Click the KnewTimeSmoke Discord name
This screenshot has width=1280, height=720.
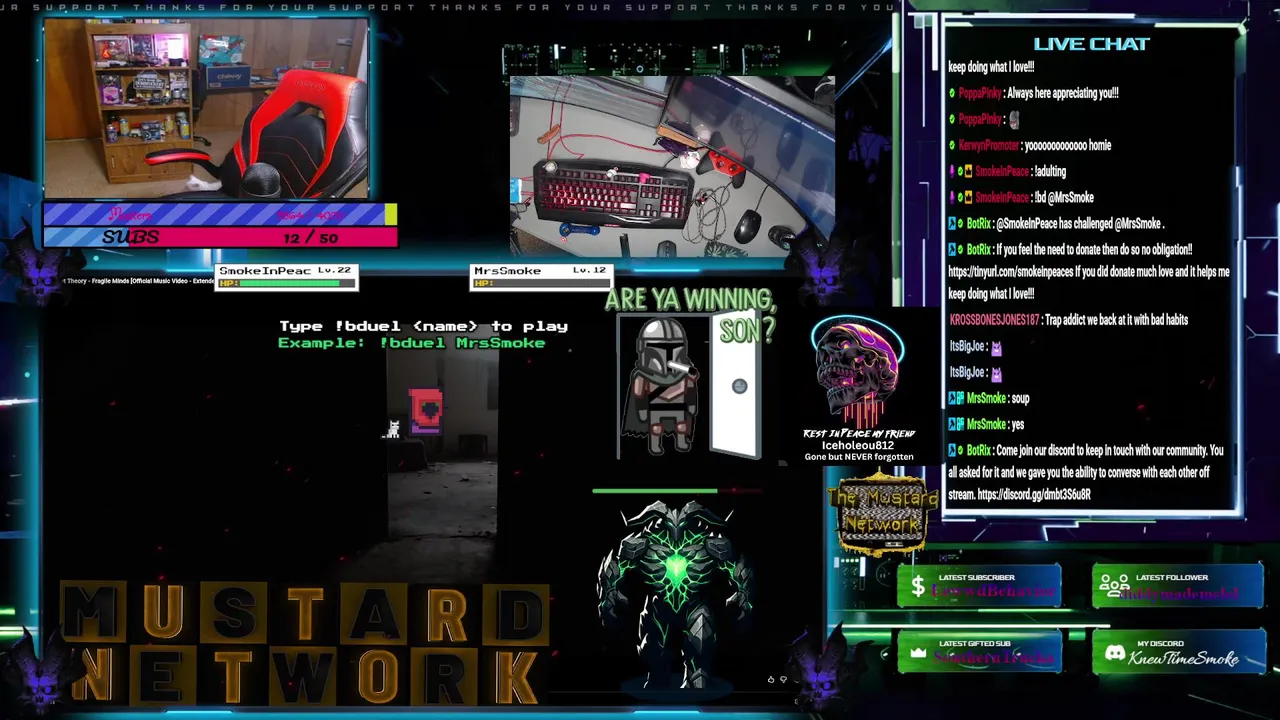[x=1184, y=658]
